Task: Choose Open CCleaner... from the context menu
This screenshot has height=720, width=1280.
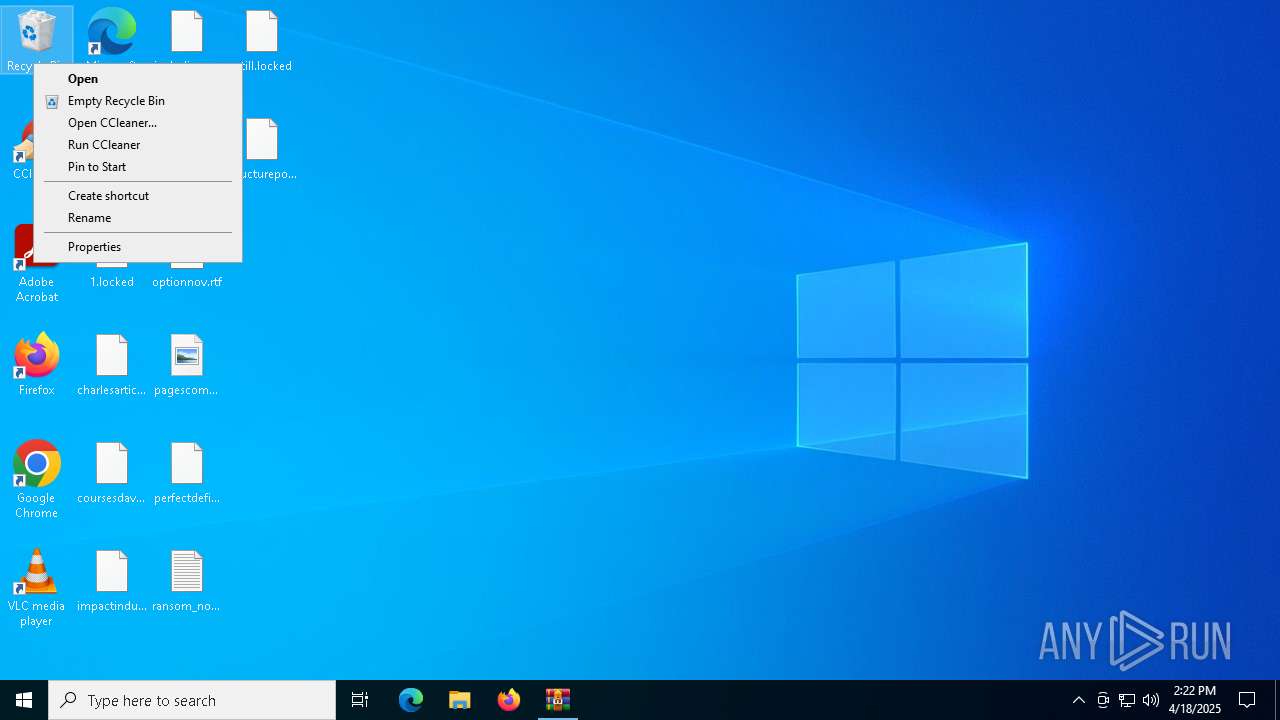Action: 138,123
